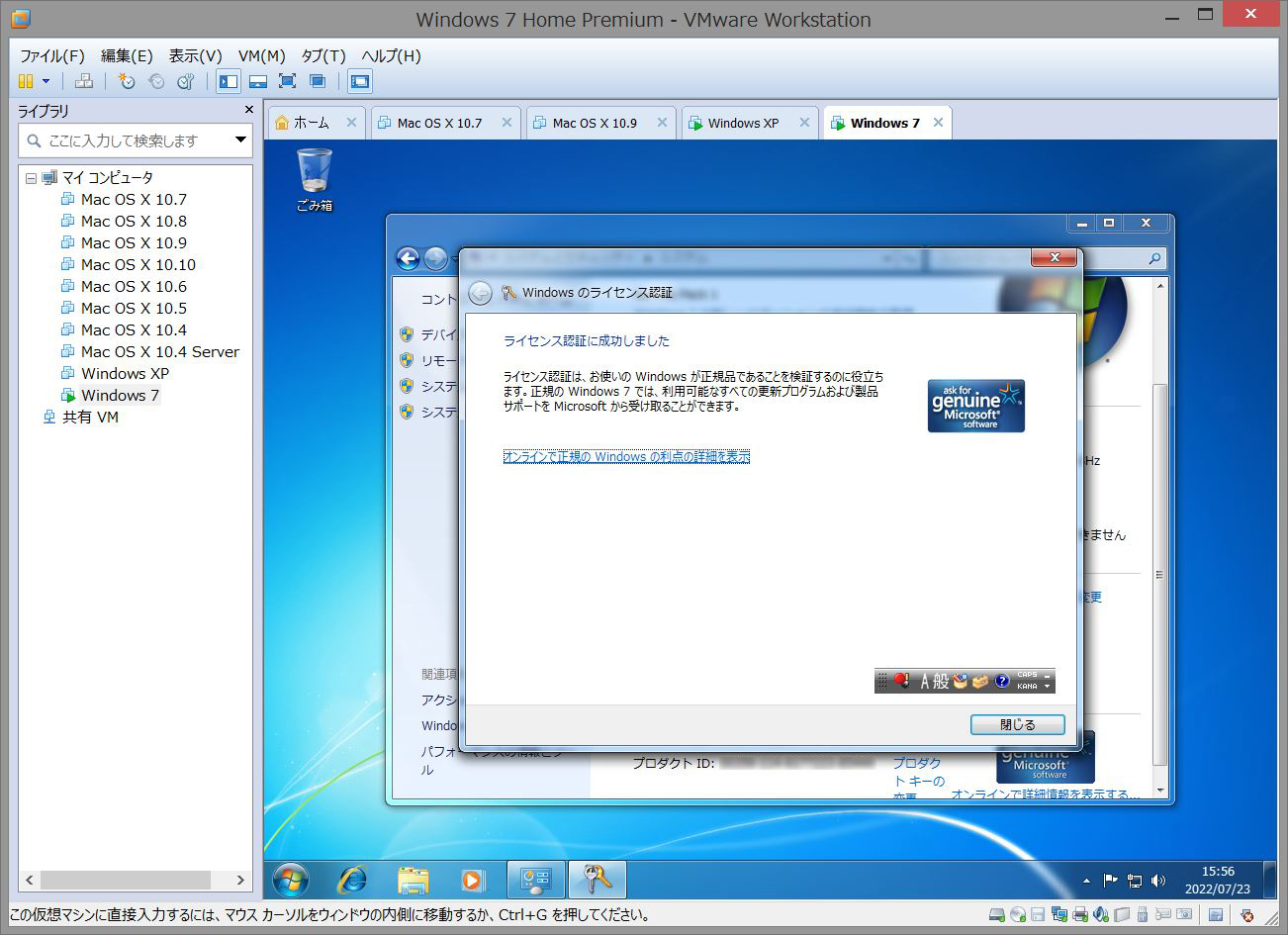
Task: Toggle the thumbnail bar toolbar icon
Action: click(258, 81)
